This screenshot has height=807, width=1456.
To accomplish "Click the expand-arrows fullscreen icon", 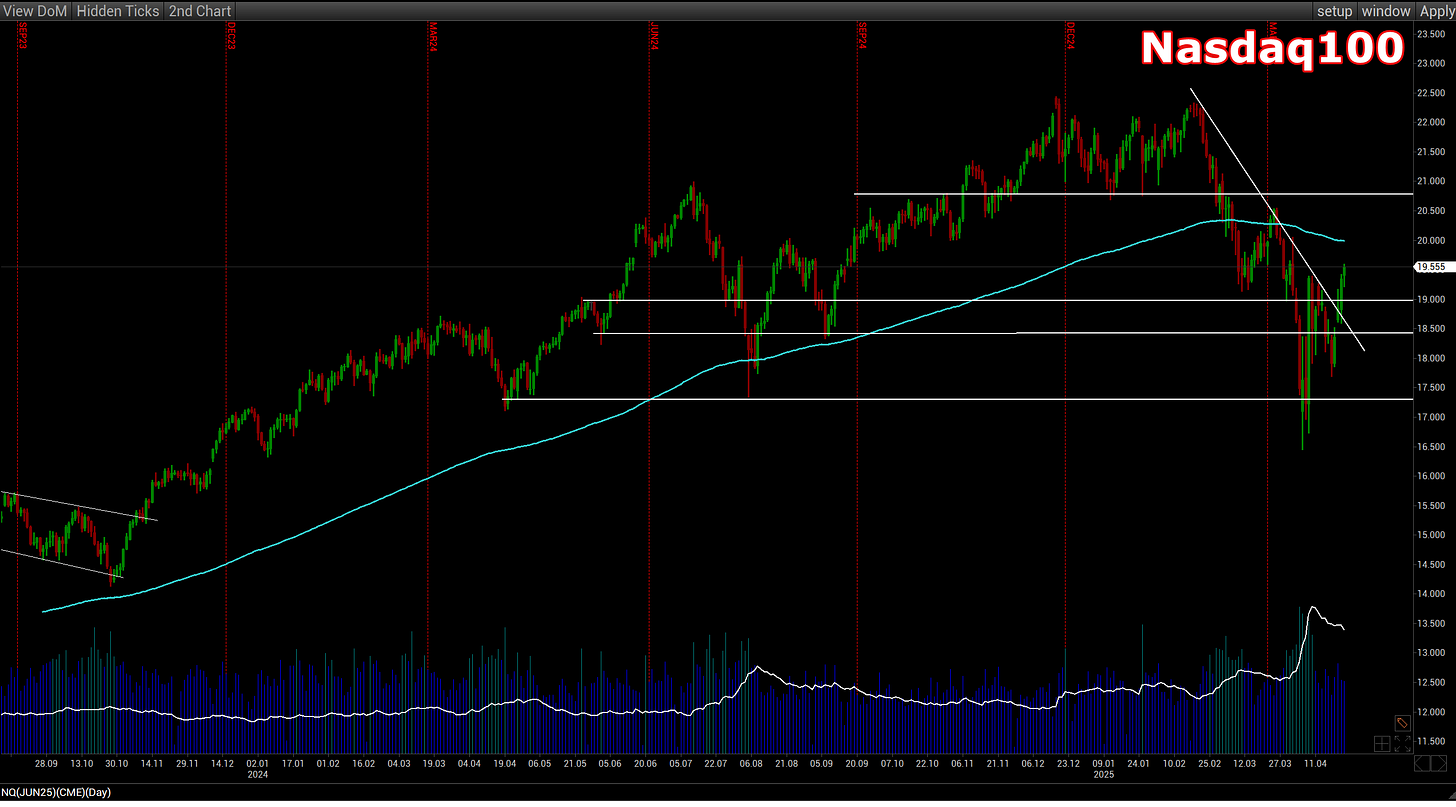I will click(x=1402, y=743).
